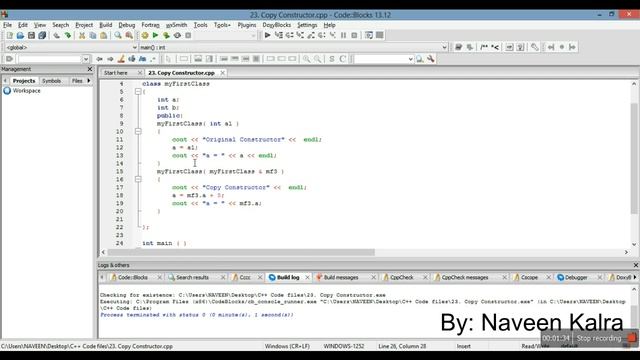640x360 pixels.
Task: Click the Undo icon
Action: coord(56,36)
